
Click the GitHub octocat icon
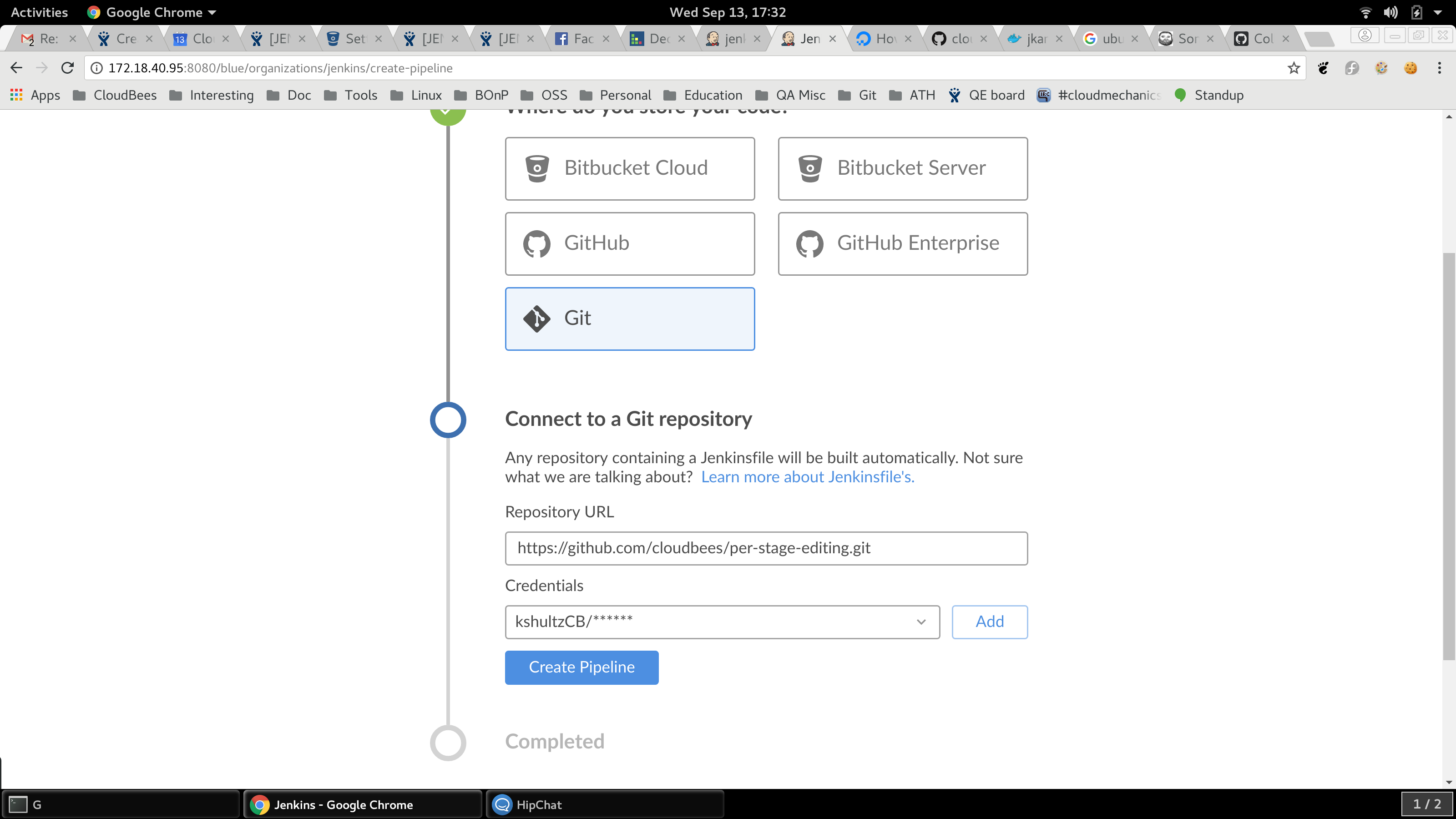pos(536,243)
